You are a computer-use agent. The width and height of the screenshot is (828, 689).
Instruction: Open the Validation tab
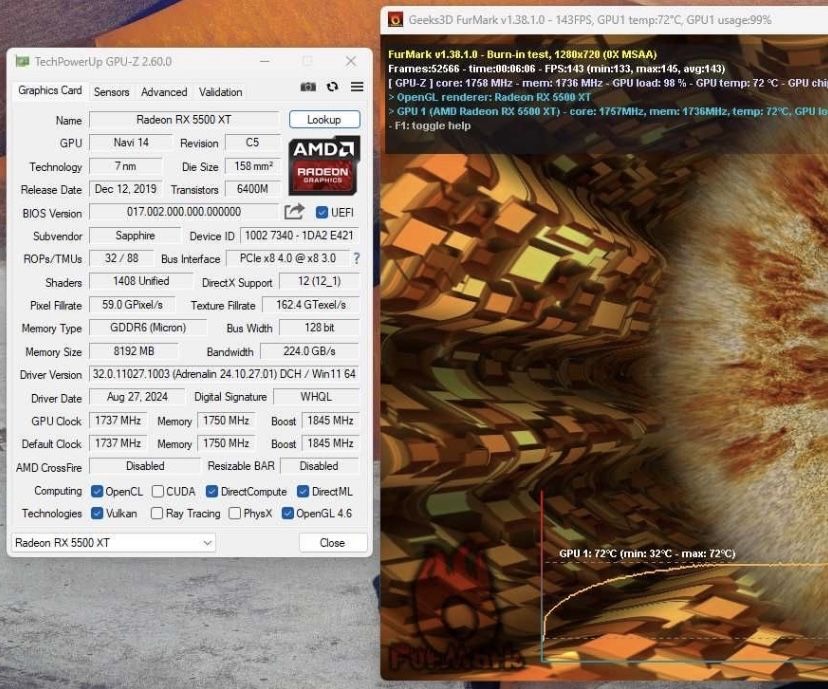coord(220,92)
